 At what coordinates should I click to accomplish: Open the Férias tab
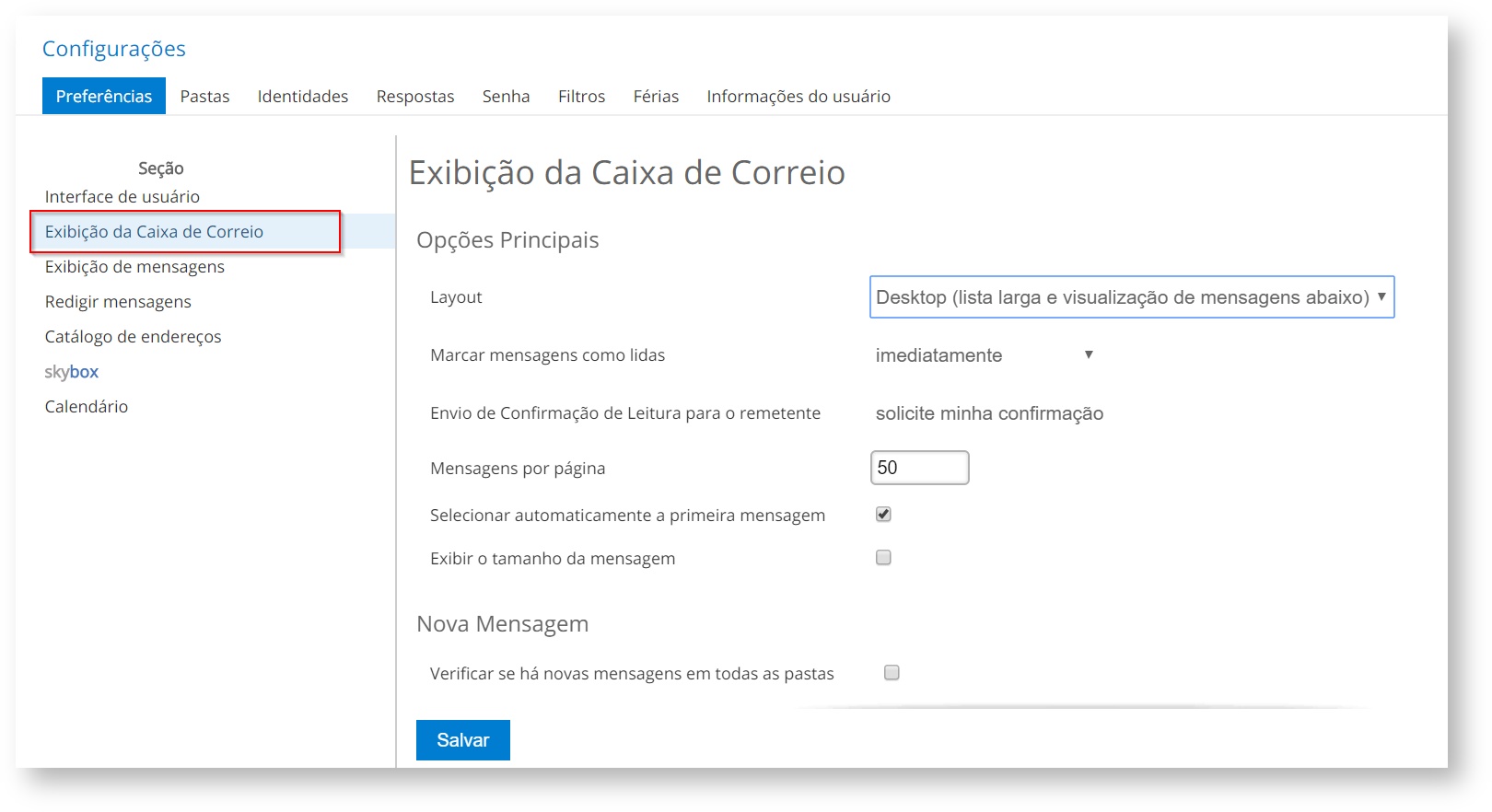pos(656,96)
